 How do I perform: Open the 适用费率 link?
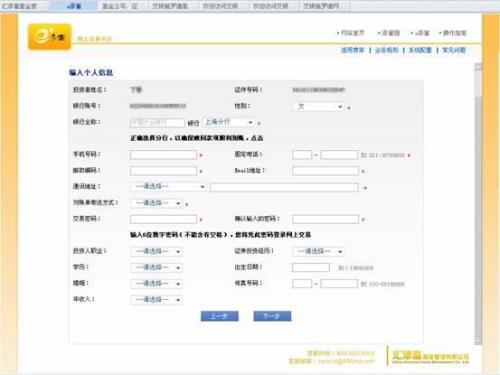(x=352, y=50)
